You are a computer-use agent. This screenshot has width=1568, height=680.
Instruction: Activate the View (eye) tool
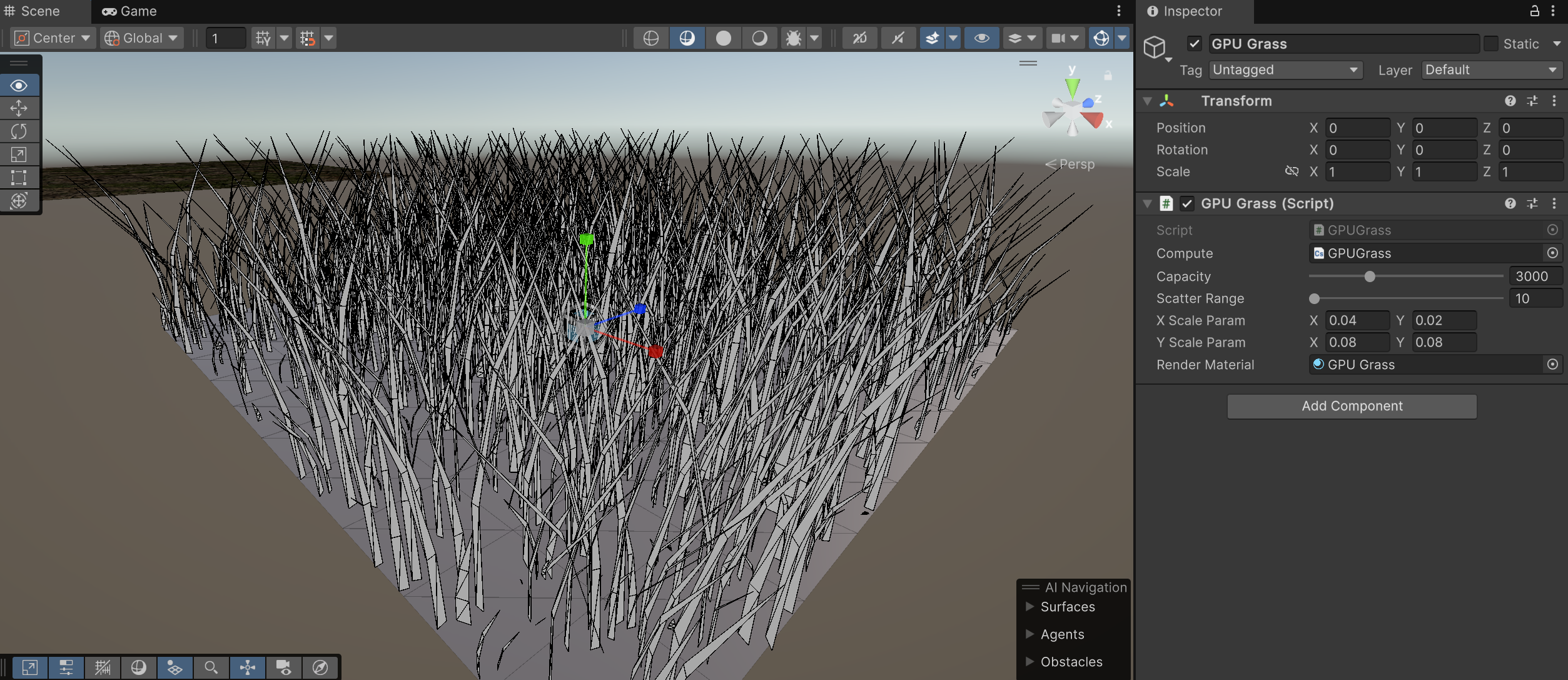19,85
